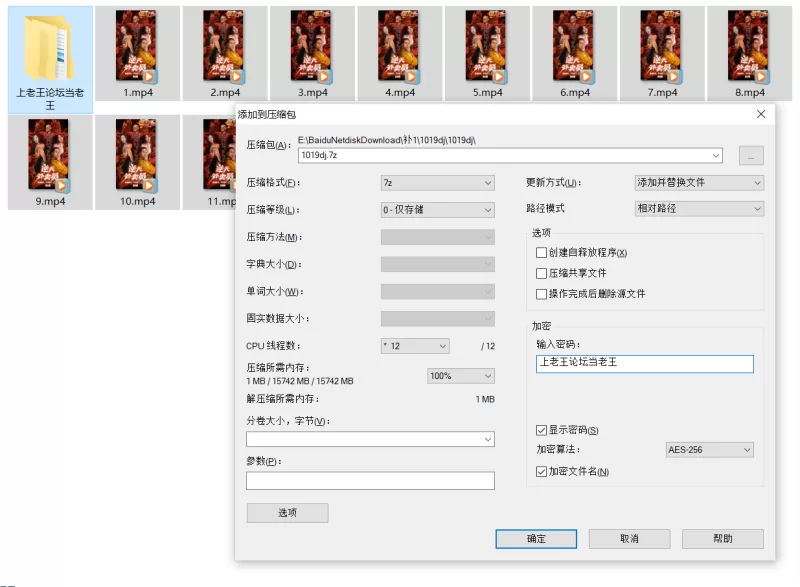Click the 取消 button
800x587 pixels.
pos(629,539)
